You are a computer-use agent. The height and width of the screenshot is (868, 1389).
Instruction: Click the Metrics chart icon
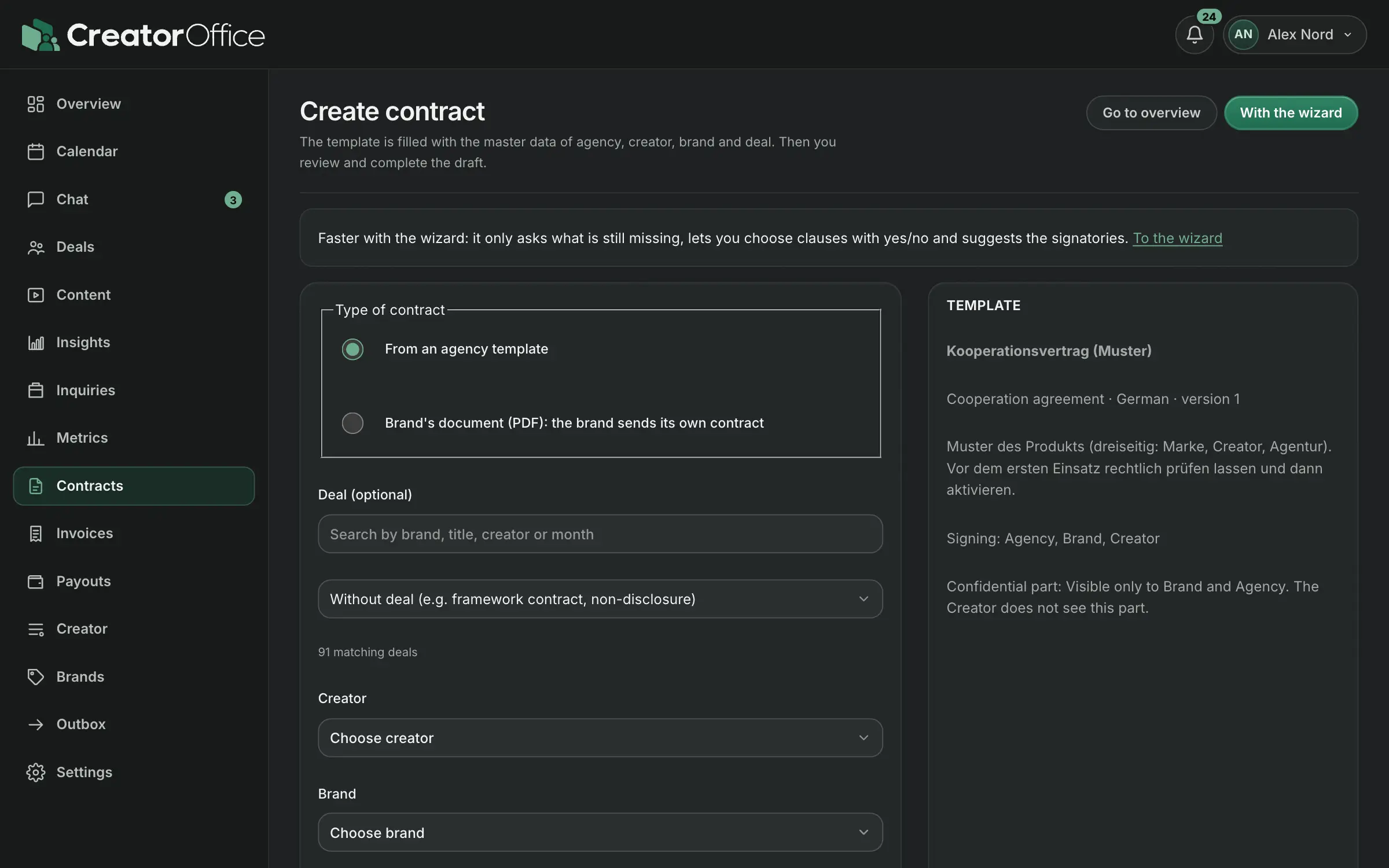point(36,438)
